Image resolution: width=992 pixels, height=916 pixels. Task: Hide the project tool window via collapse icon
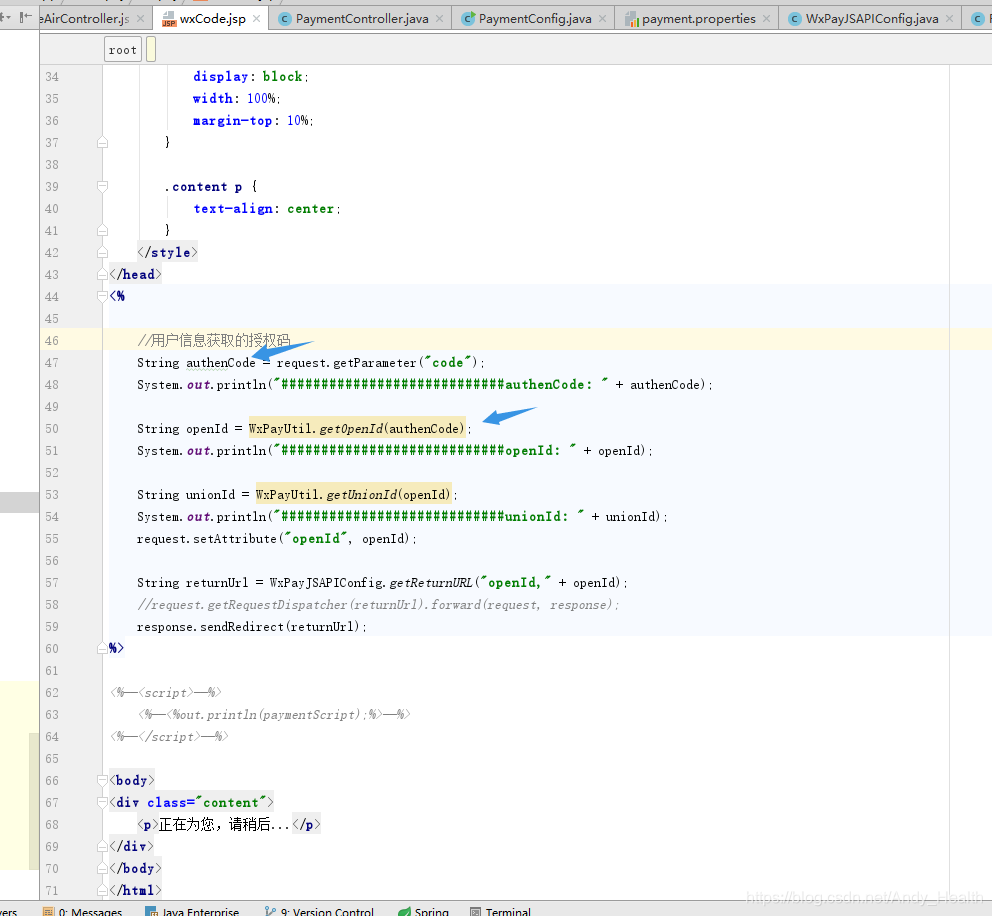coord(26,17)
